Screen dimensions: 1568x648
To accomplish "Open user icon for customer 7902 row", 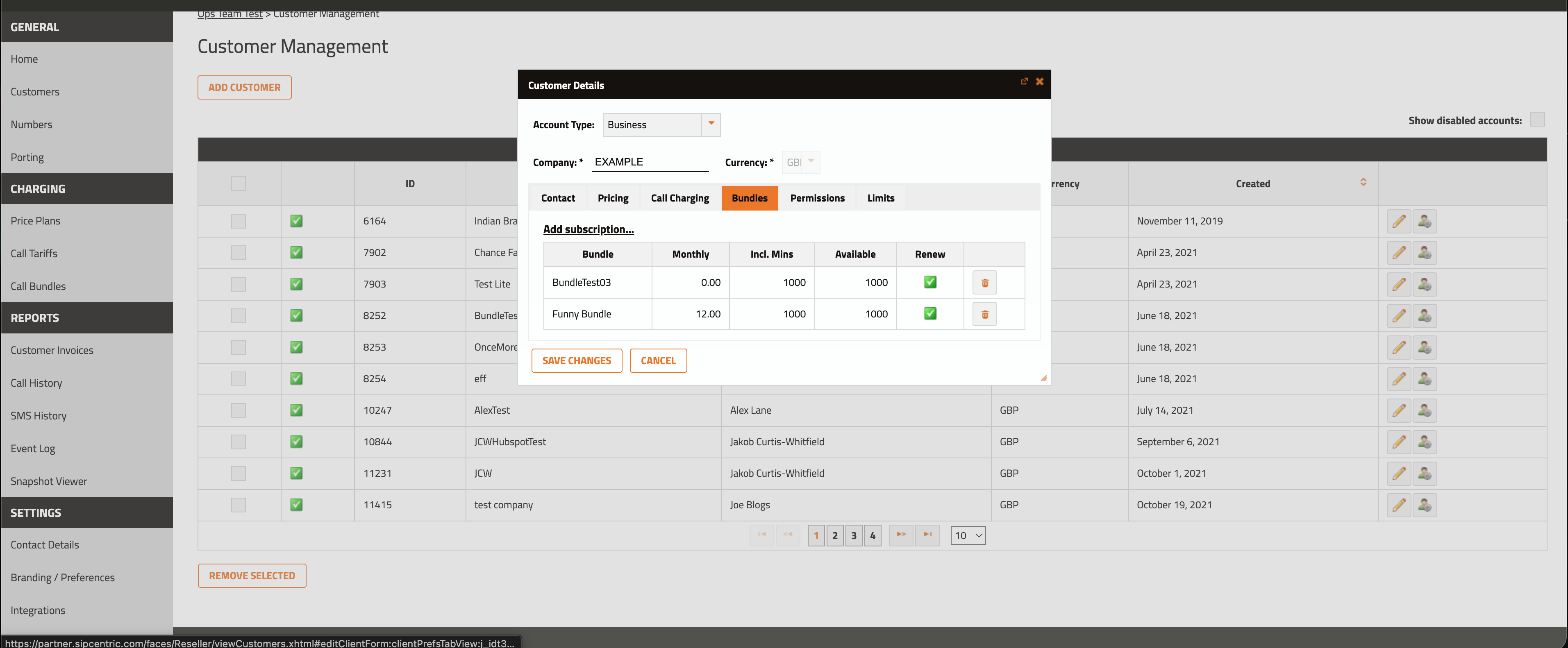I will 1424,252.
